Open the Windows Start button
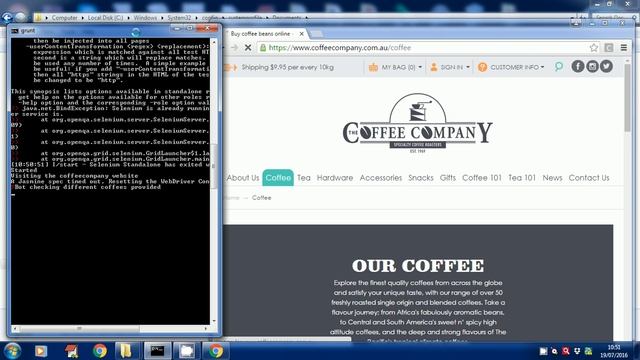The image size is (640, 360). [x=12, y=351]
